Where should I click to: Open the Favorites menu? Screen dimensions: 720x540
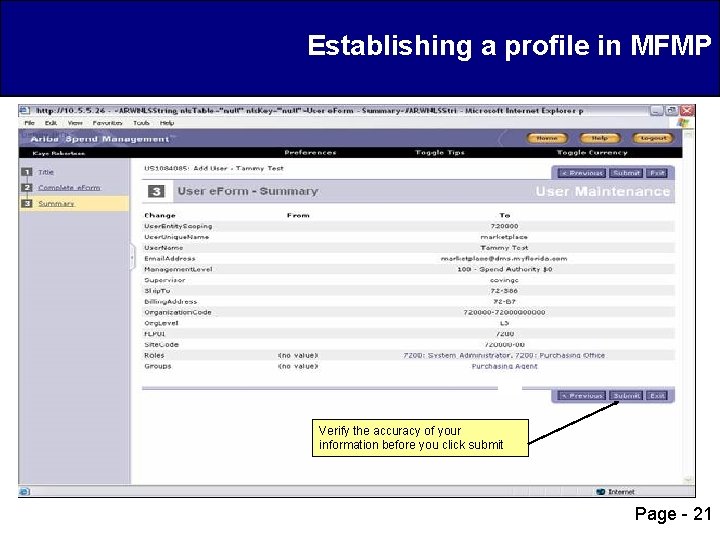(x=107, y=123)
